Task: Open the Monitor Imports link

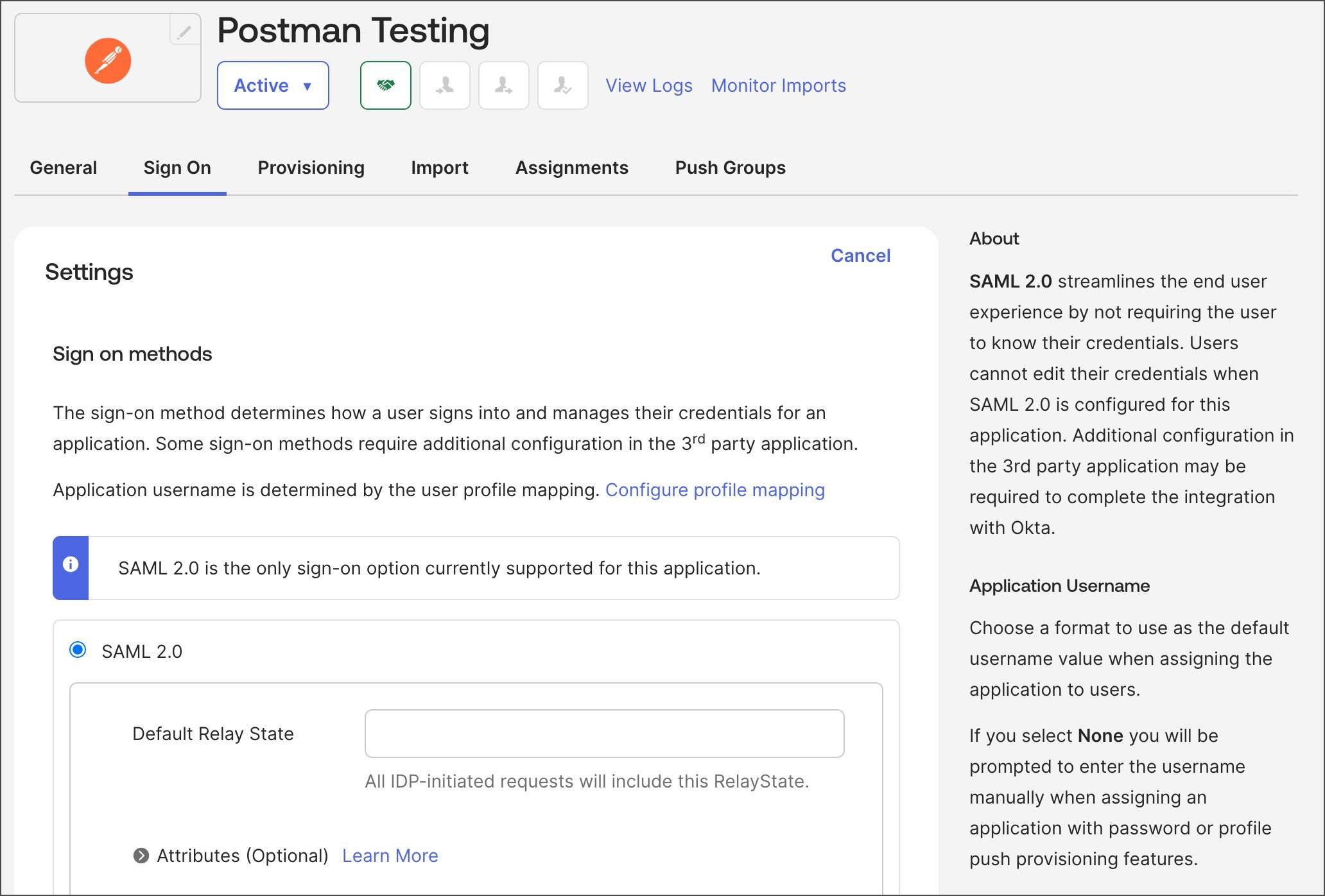Action: pyautogui.click(x=779, y=85)
